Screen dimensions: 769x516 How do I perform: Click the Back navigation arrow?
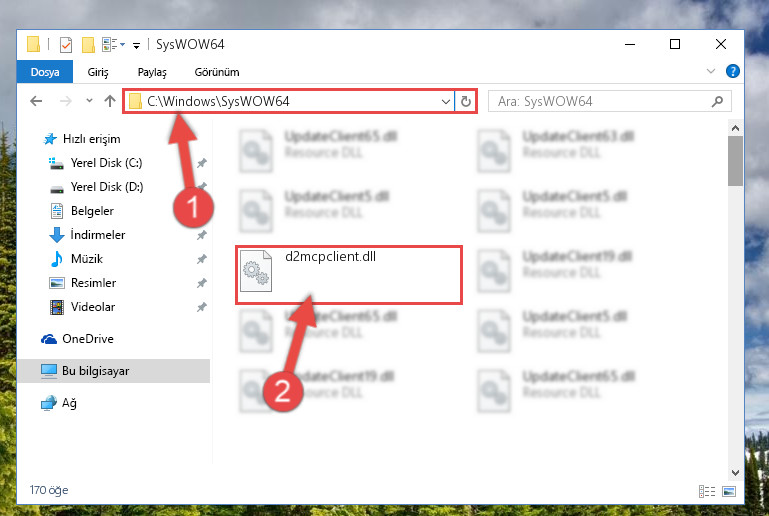click(36, 102)
